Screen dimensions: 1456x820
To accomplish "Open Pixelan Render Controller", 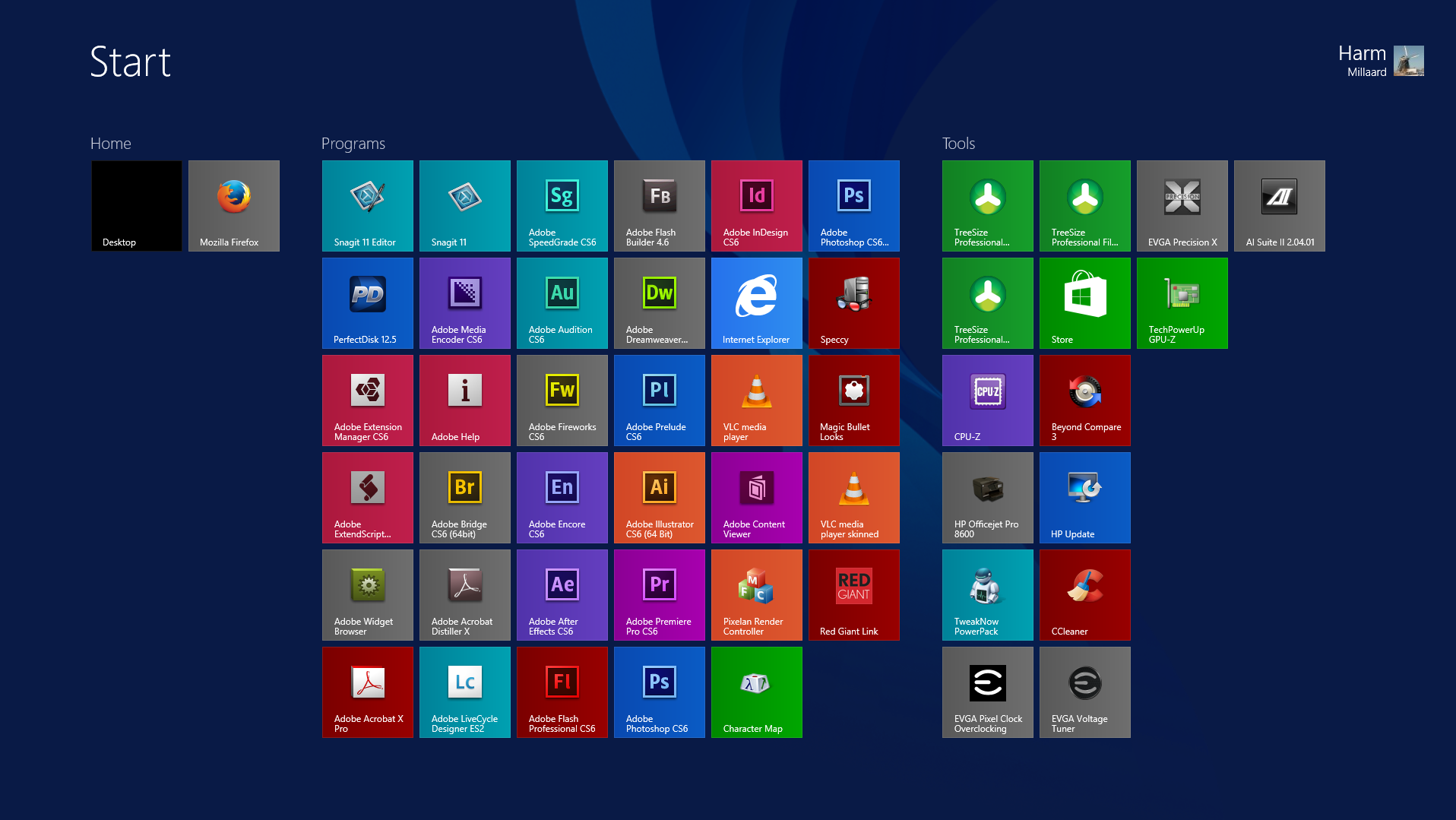I will pos(757,595).
